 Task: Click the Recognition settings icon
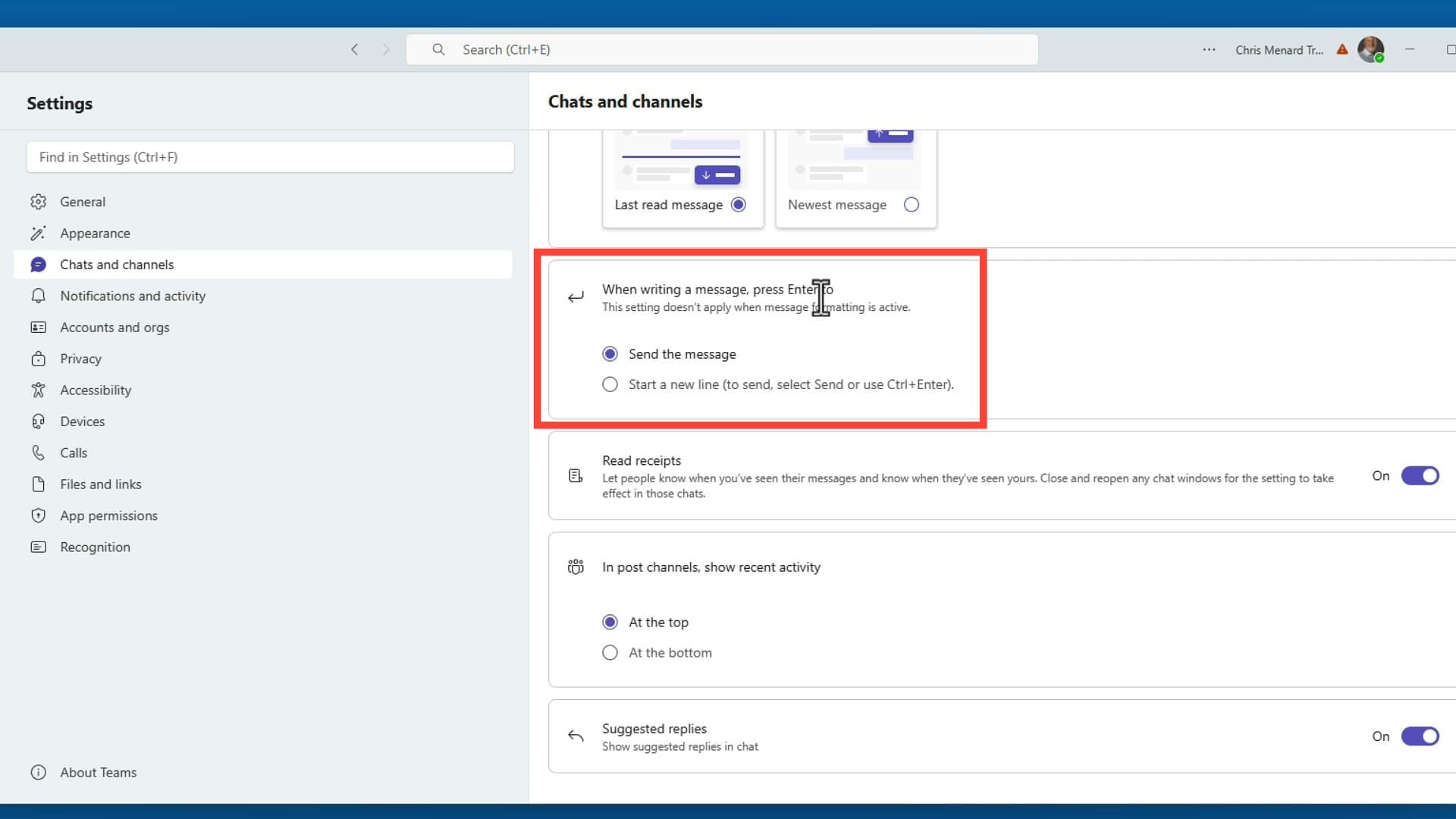pyautogui.click(x=39, y=547)
